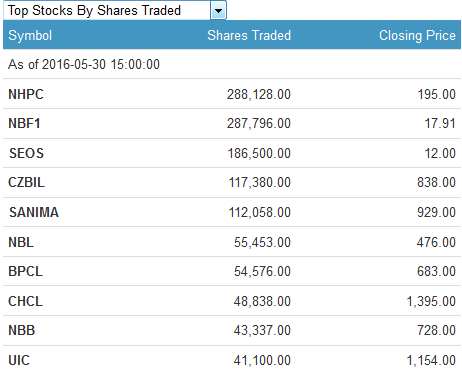This screenshot has width=462, height=374.
Task: Open the CHCL stock symbol
Action: click(x=25, y=301)
